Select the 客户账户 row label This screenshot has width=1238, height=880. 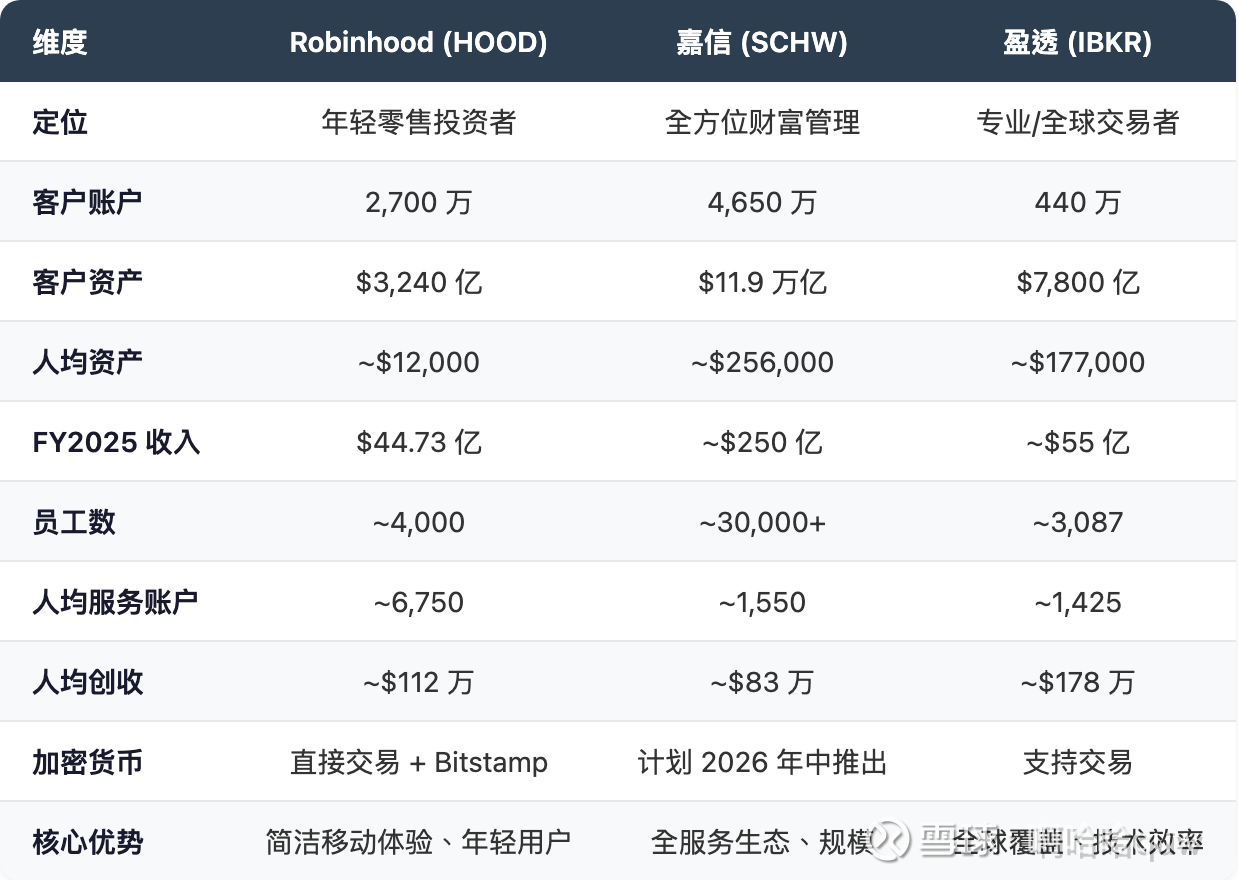click(87, 202)
